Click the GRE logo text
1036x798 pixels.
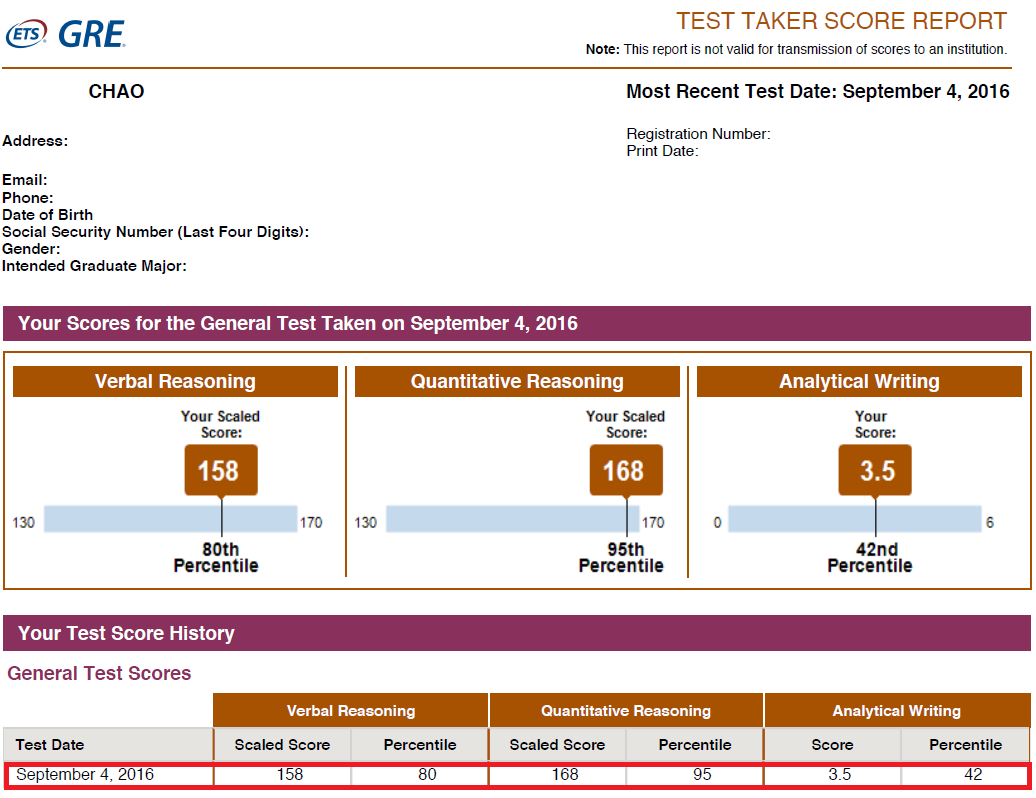coord(91,34)
